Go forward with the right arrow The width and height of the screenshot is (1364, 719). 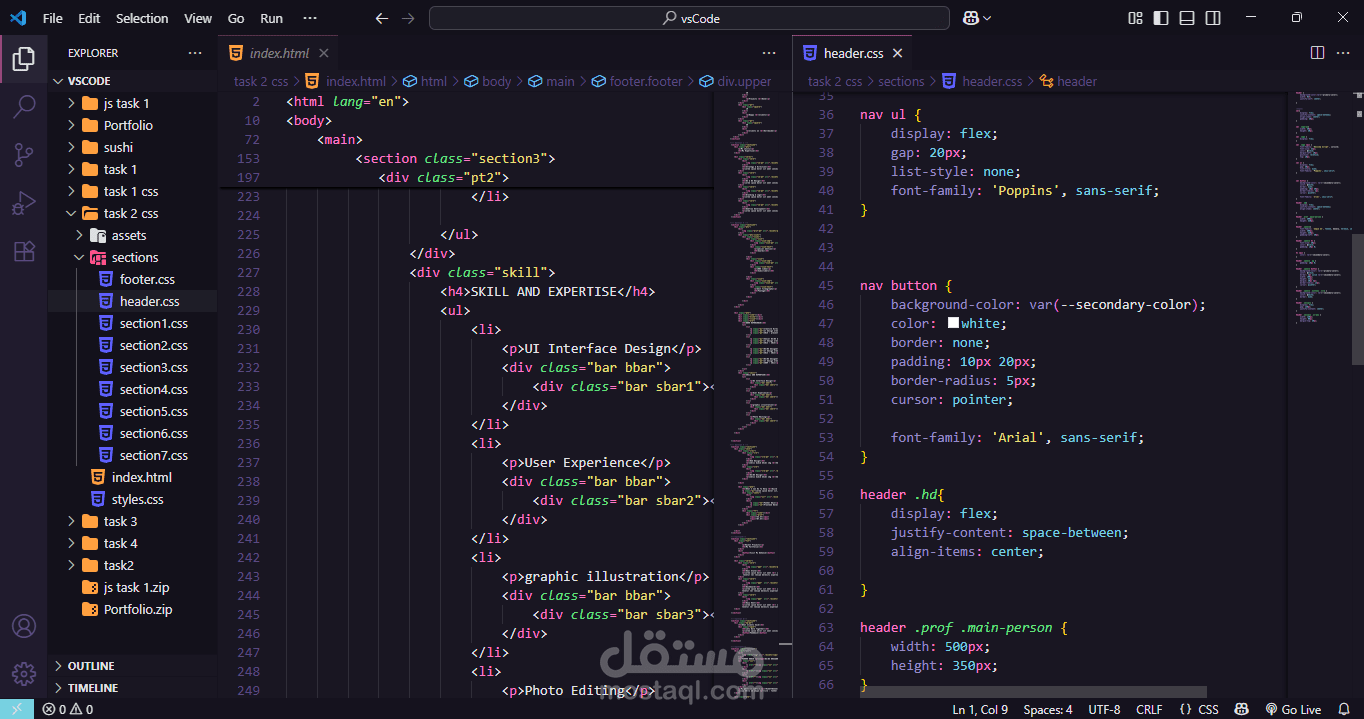tap(407, 18)
